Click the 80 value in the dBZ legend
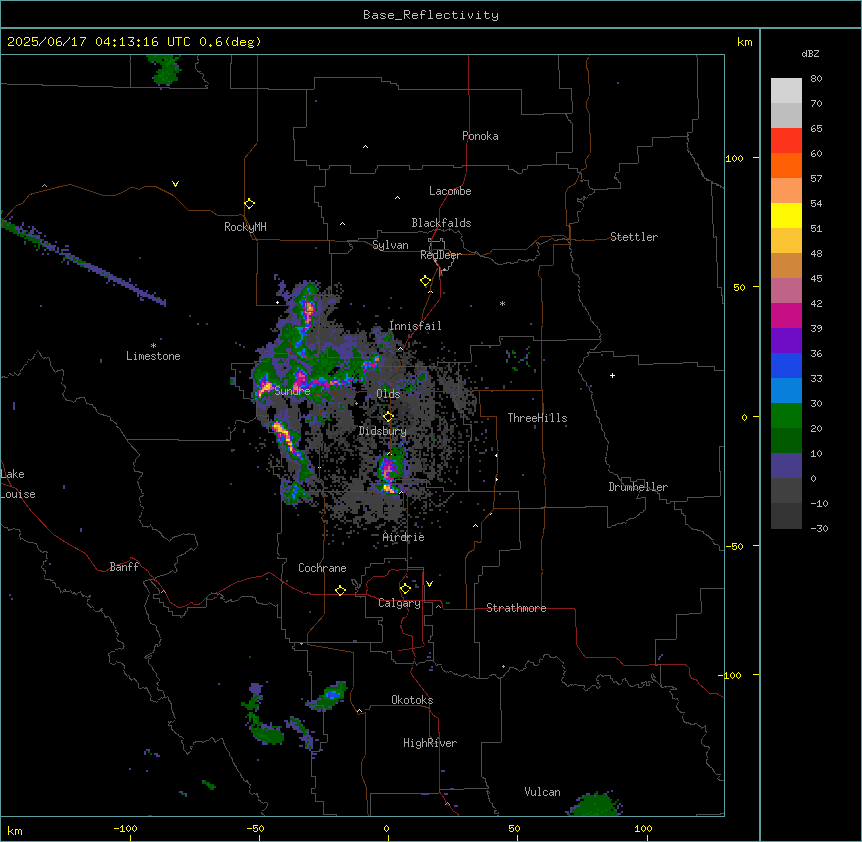Image resolution: width=862 pixels, height=842 pixels. 816,79
